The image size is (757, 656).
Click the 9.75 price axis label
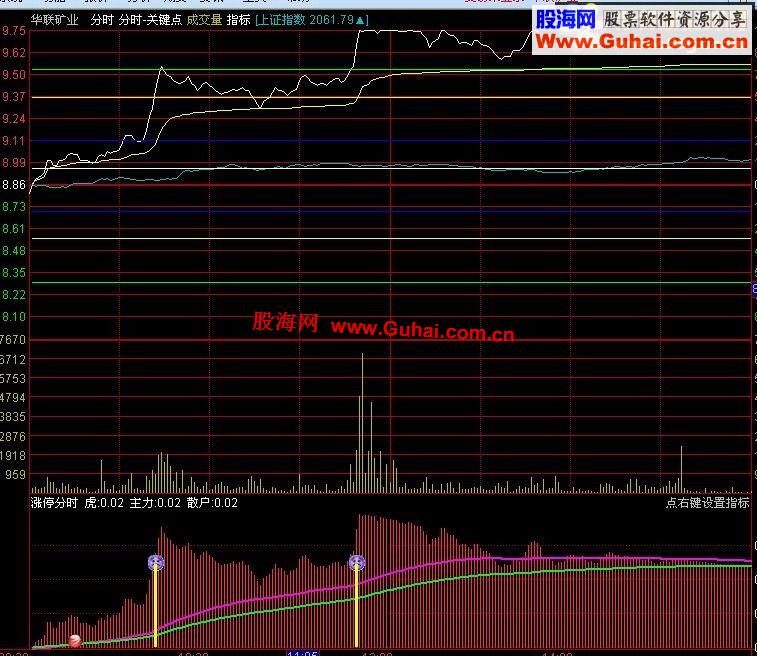(x=13, y=30)
